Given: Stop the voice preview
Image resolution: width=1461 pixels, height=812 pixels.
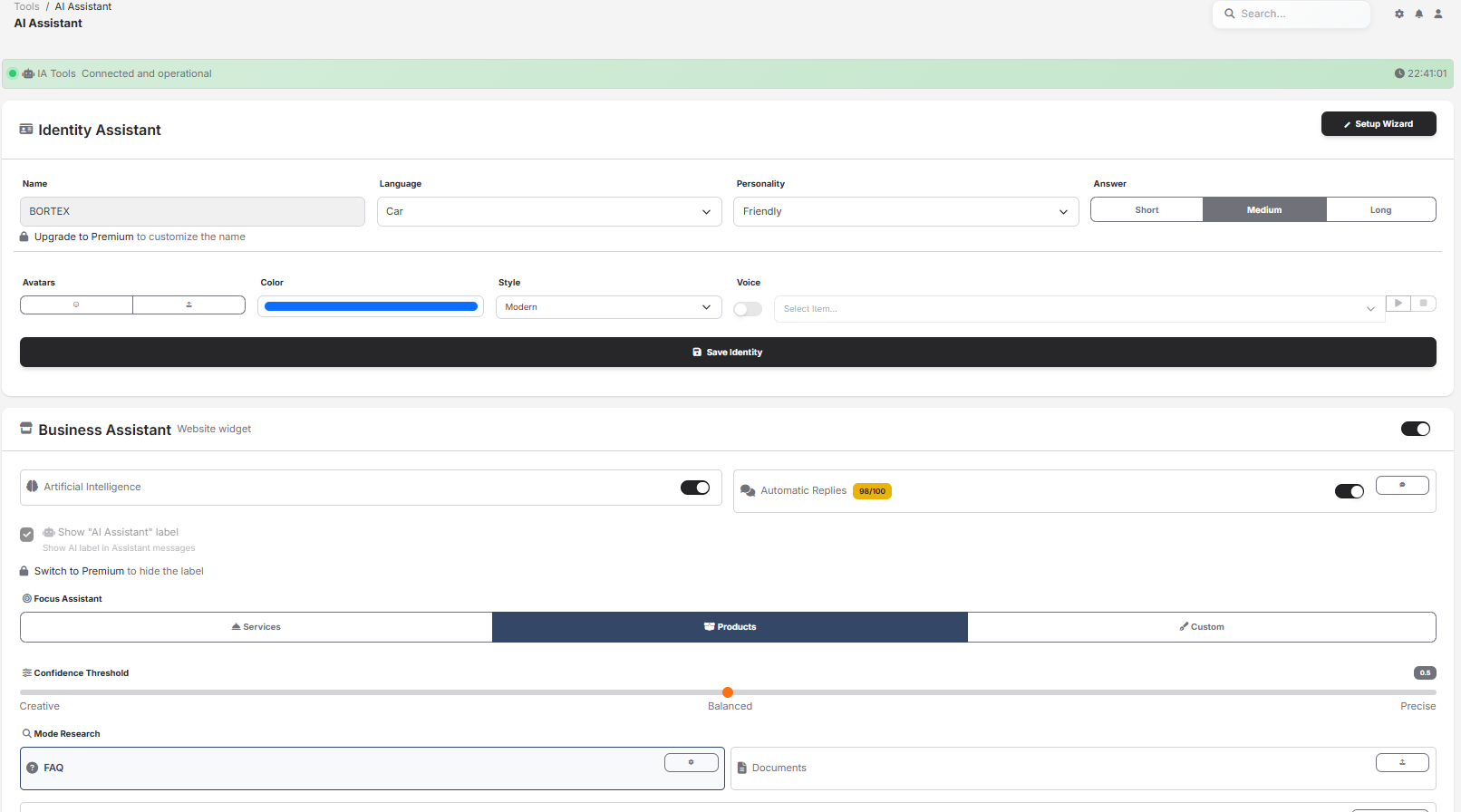Looking at the screenshot, I should point(1423,304).
